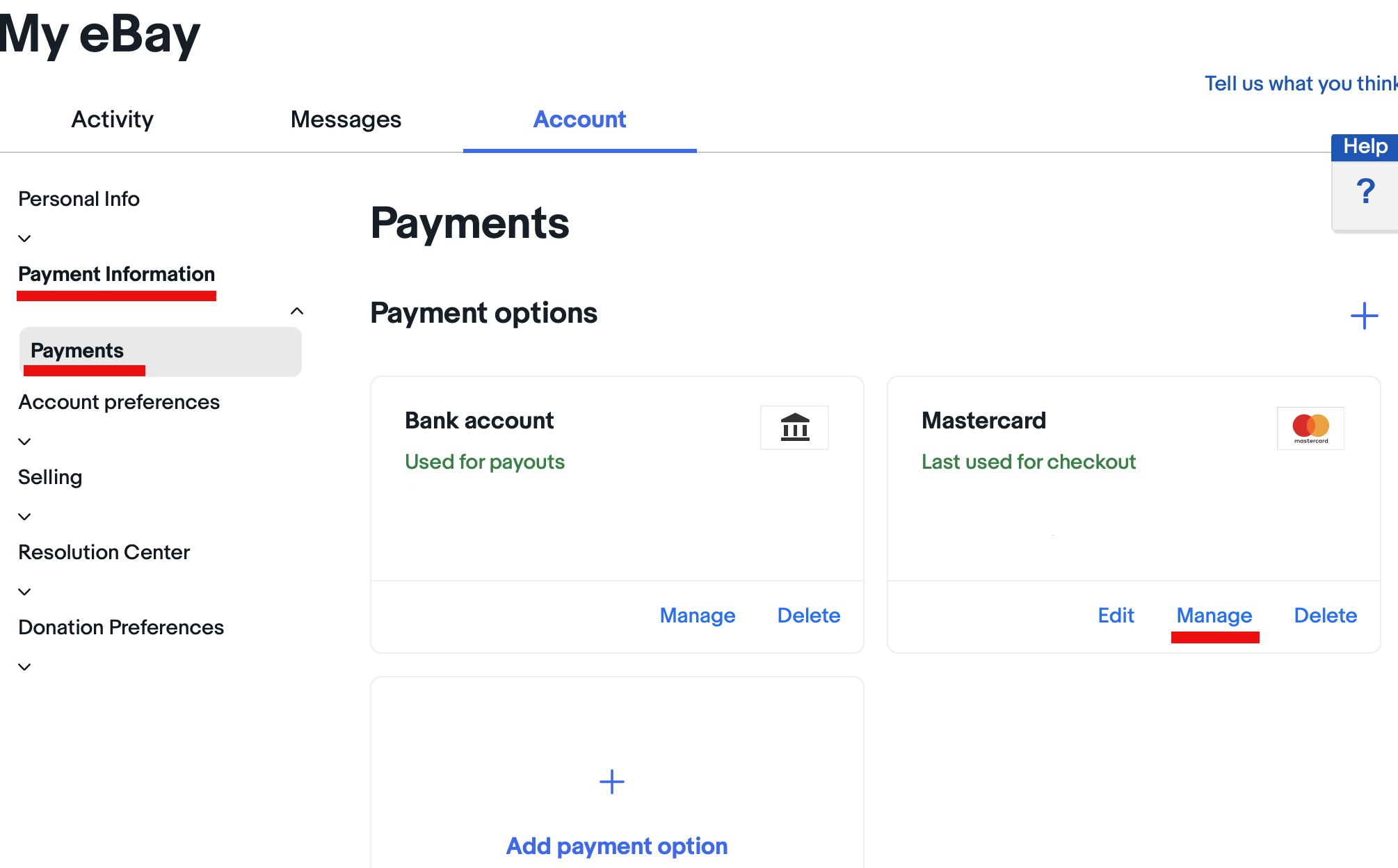This screenshot has height=868, width=1398.
Task: Click Delete on Bank account card
Action: coord(809,616)
